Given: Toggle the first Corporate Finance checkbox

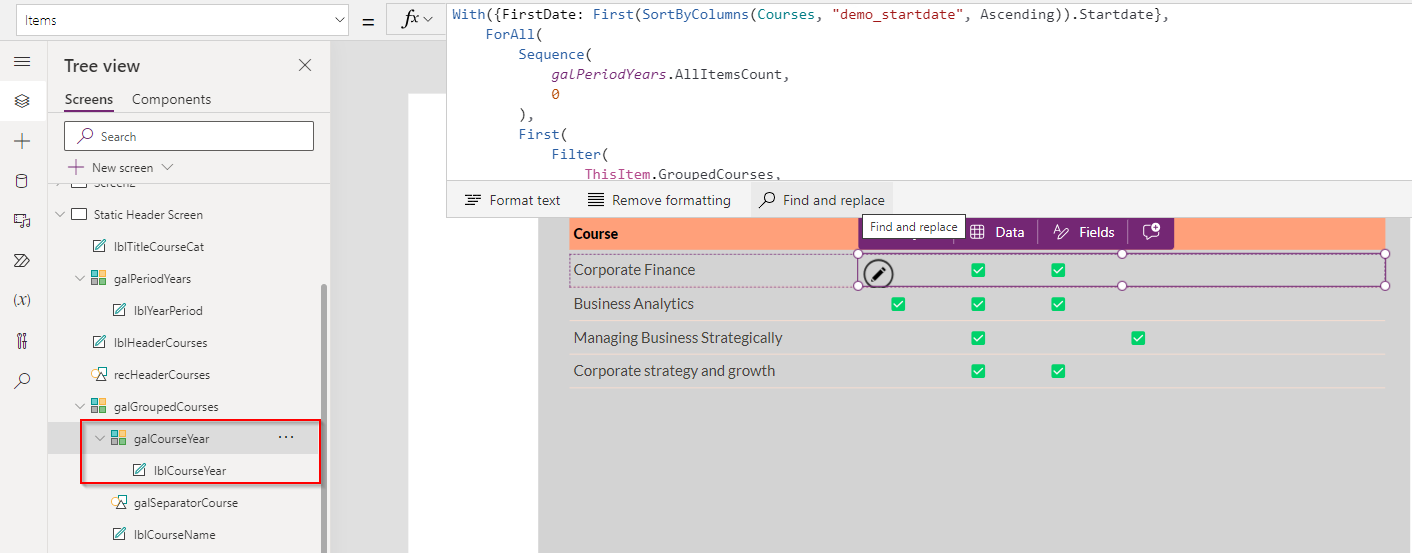Looking at the screenshot, I should pos(978,270).
